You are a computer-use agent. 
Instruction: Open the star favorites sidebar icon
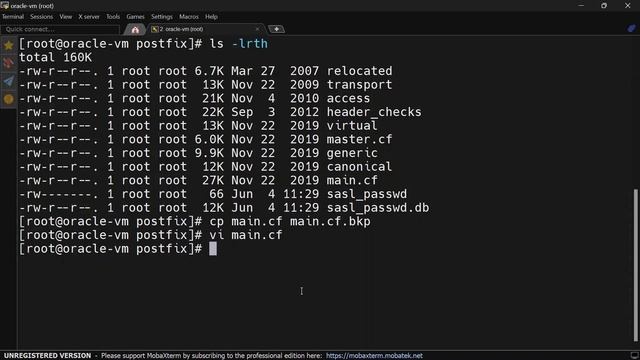pos(9,45)
